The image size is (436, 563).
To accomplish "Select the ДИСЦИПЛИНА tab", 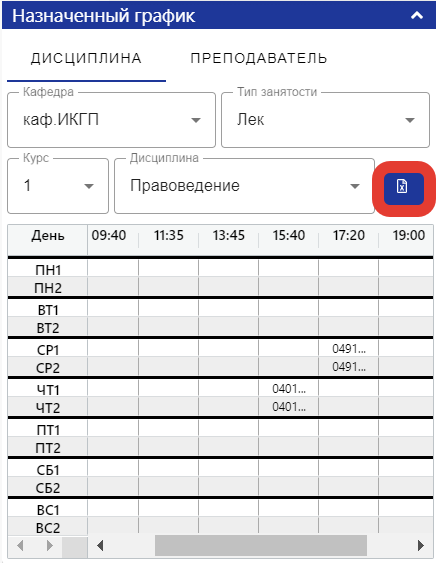I will pyautogui.click(x=86, y=58).
